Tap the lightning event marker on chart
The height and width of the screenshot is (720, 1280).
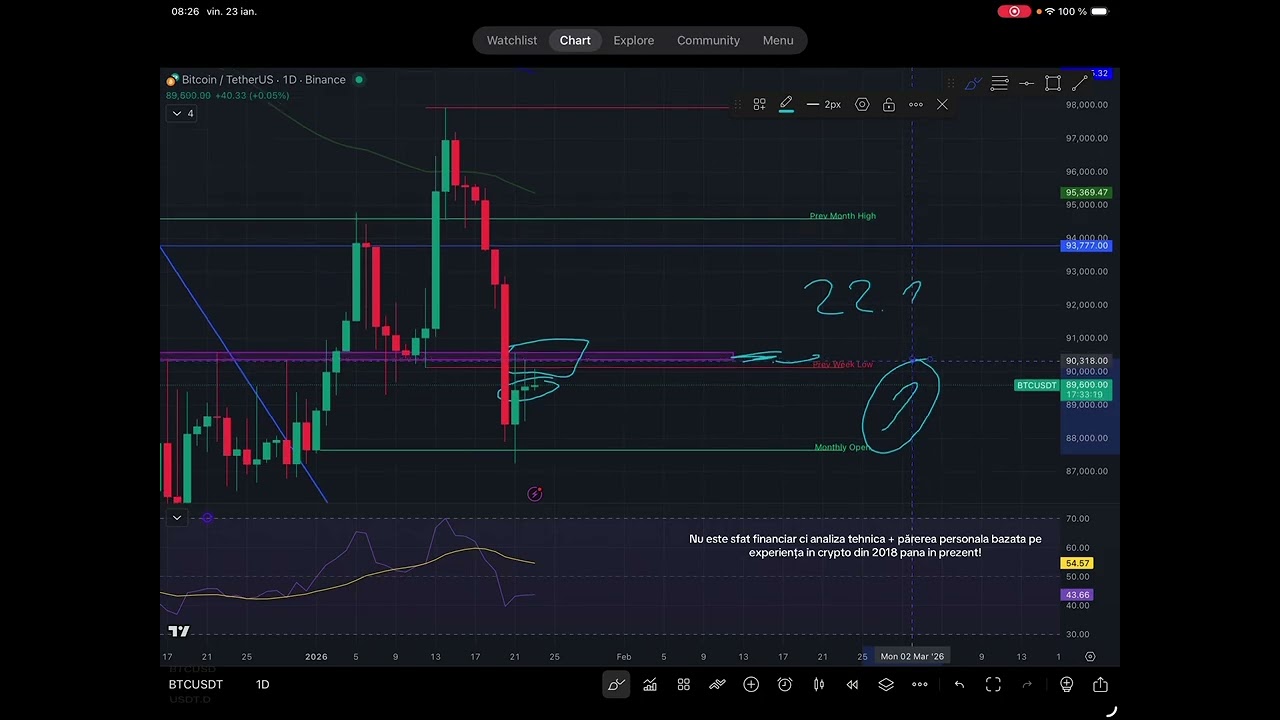click(535, 494)
